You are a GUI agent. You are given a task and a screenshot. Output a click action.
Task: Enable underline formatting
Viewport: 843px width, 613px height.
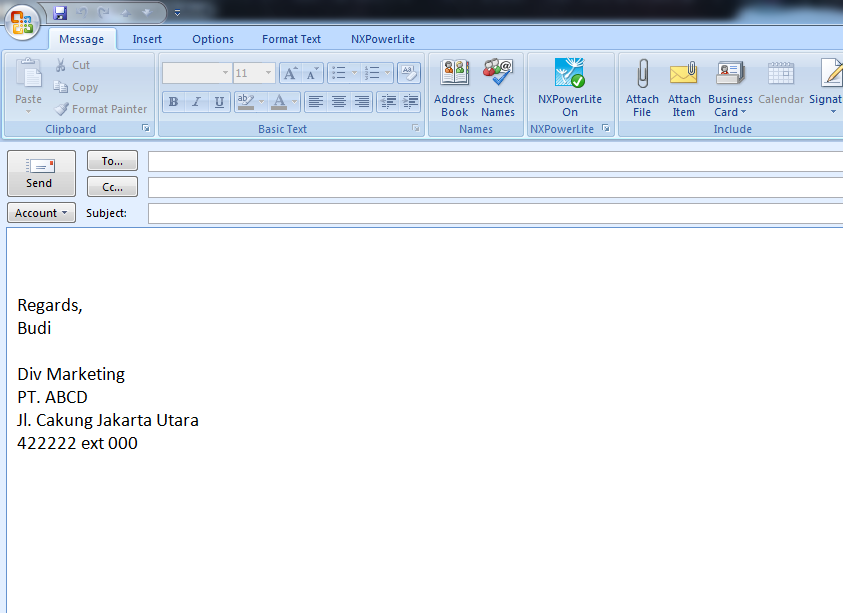pyautogui.click(x=218, y=101)
